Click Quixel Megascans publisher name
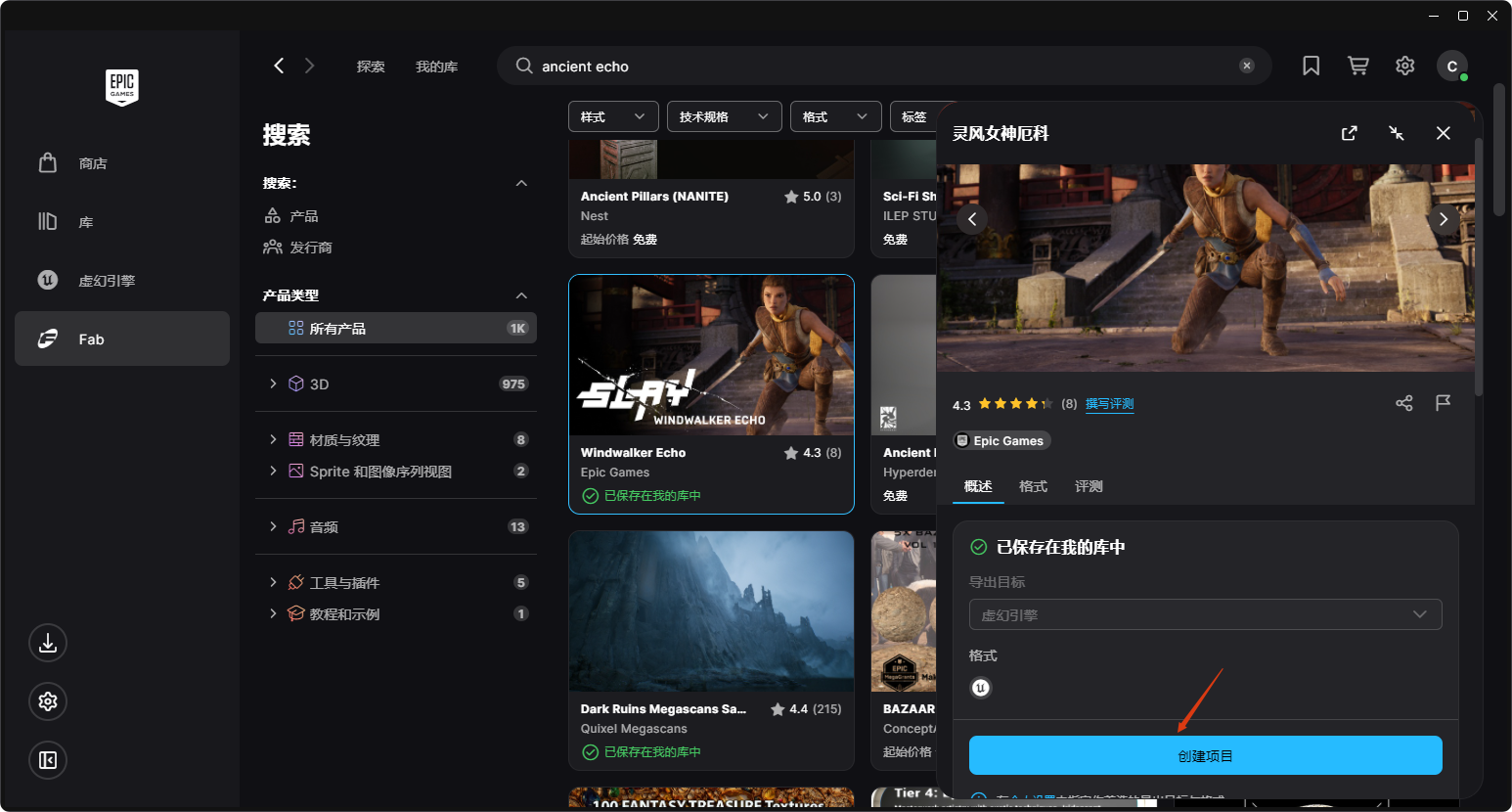Screen dimensions: 1512x812 (x=634, y=729)
